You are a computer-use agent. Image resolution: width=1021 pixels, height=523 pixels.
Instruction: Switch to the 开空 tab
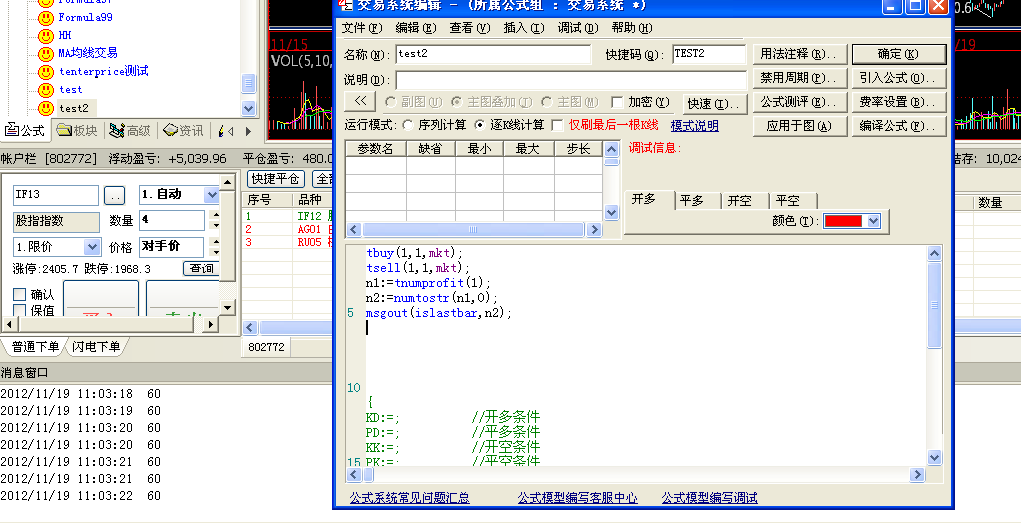tap(739, 200)
